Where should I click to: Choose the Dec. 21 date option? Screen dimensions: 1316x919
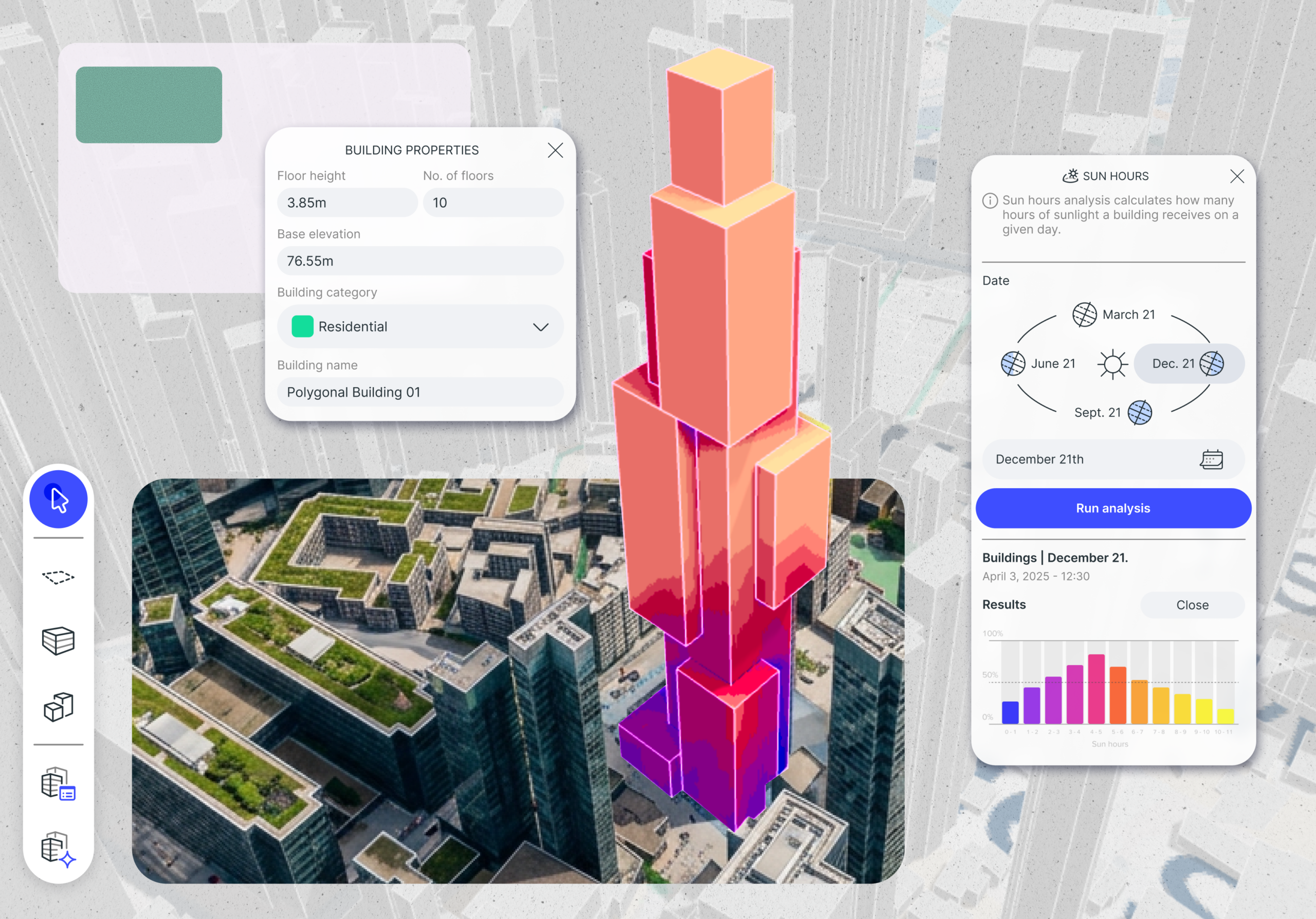[1190, 363]
